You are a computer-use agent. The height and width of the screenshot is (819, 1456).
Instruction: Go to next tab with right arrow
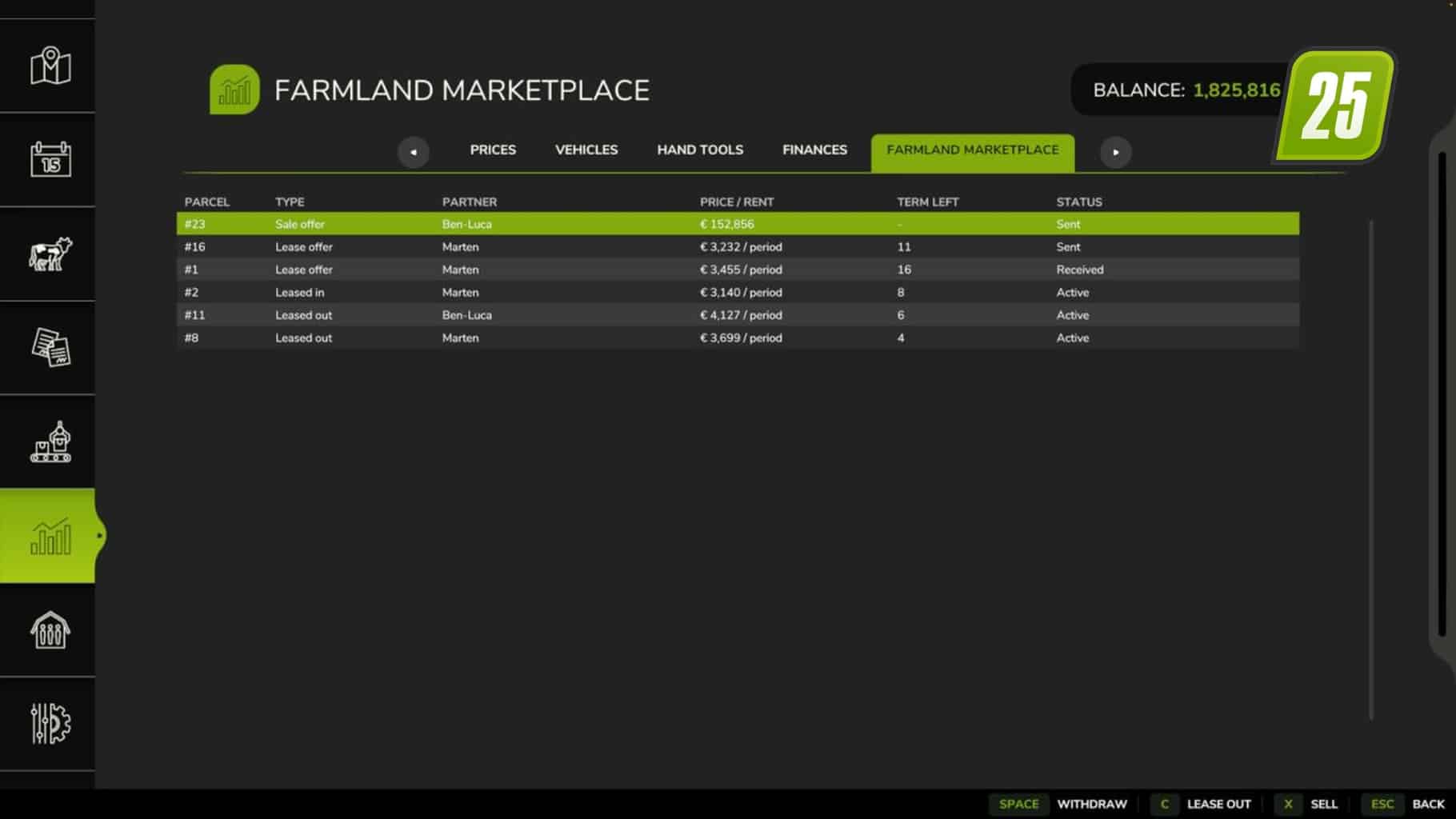click(1115, 152)
